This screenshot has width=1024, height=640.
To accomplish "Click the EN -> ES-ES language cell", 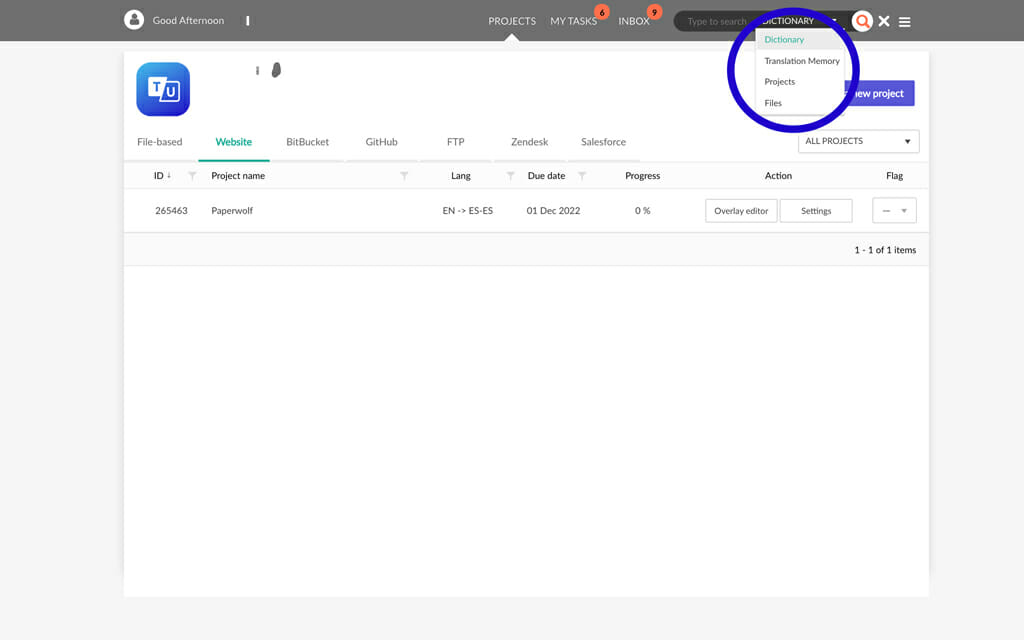I will 468,210.
